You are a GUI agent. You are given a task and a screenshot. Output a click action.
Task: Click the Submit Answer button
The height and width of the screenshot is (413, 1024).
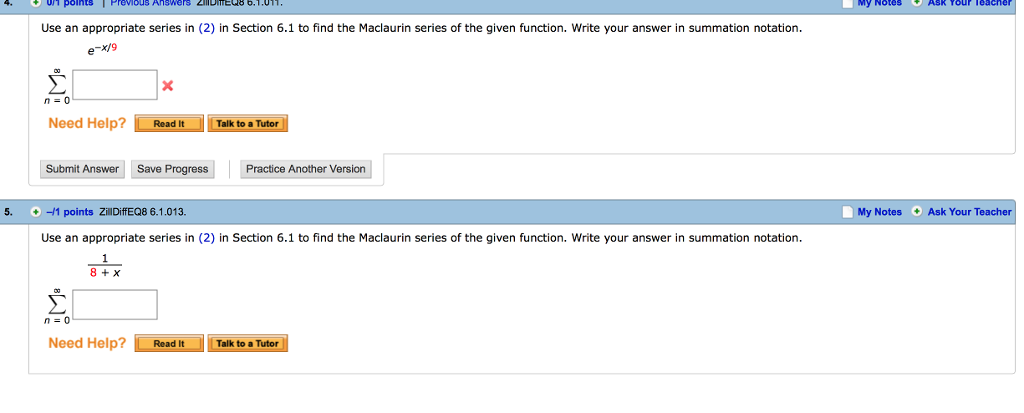pyautogui.click(x=82, y=169)
